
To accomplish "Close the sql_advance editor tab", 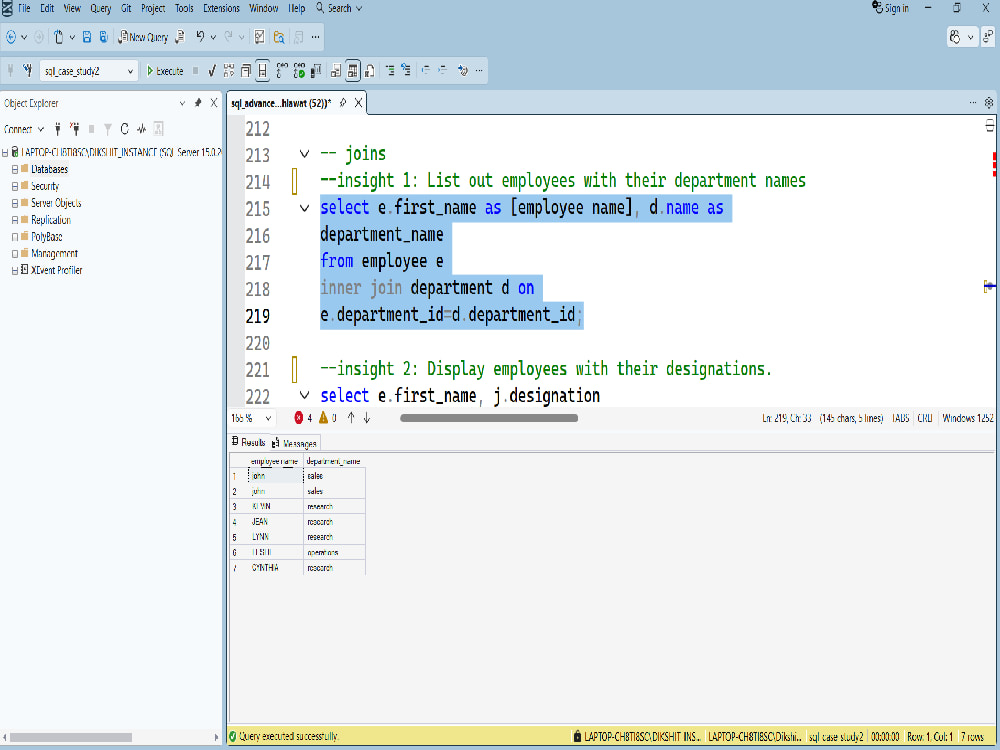I will pos(358,103).
